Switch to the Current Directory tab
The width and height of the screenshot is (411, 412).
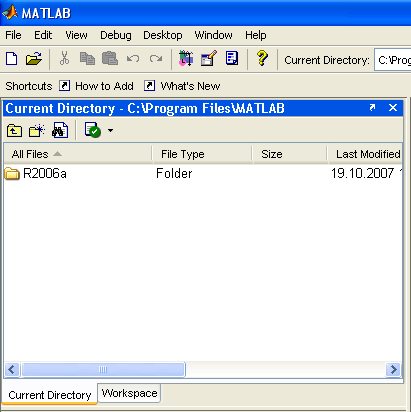pos(50,395)
